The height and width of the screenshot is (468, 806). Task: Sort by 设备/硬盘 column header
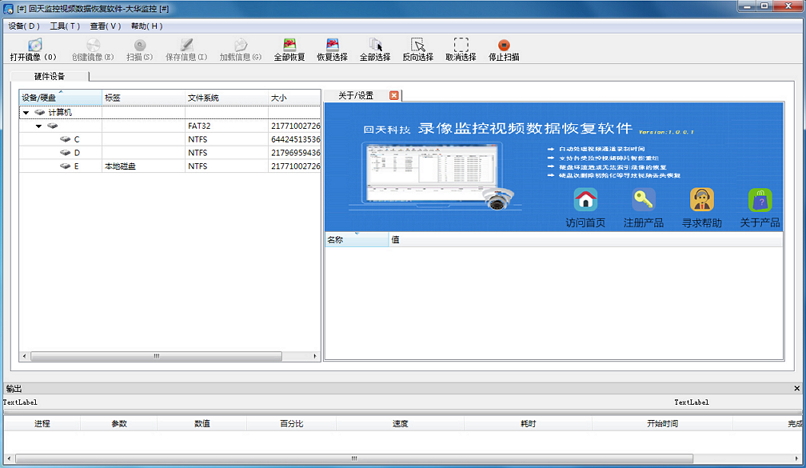pos(61,98)
